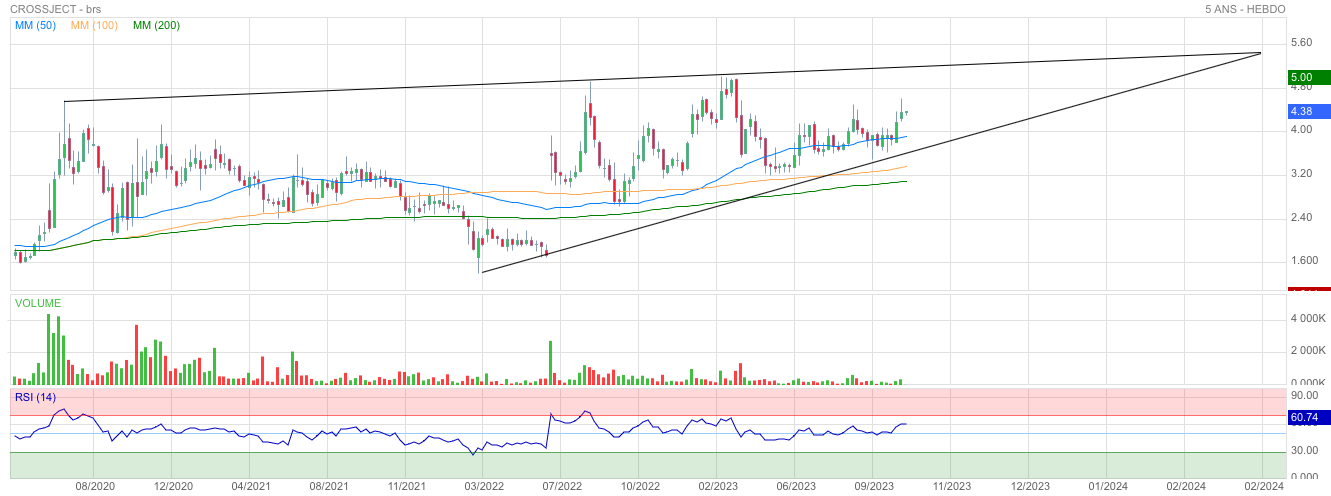The image size is (1331, 496).
Task: Click the 5.60 price axis label
Action: pos(1301,43)
